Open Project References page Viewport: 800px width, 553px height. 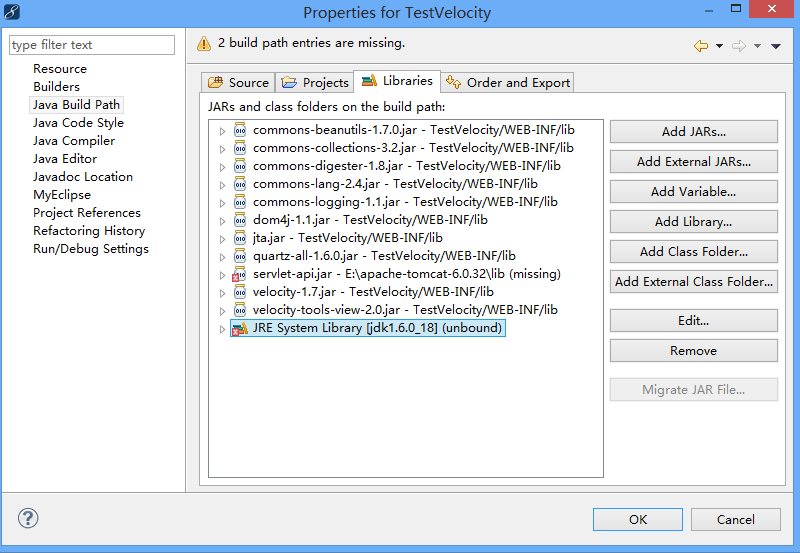[87, 213]
